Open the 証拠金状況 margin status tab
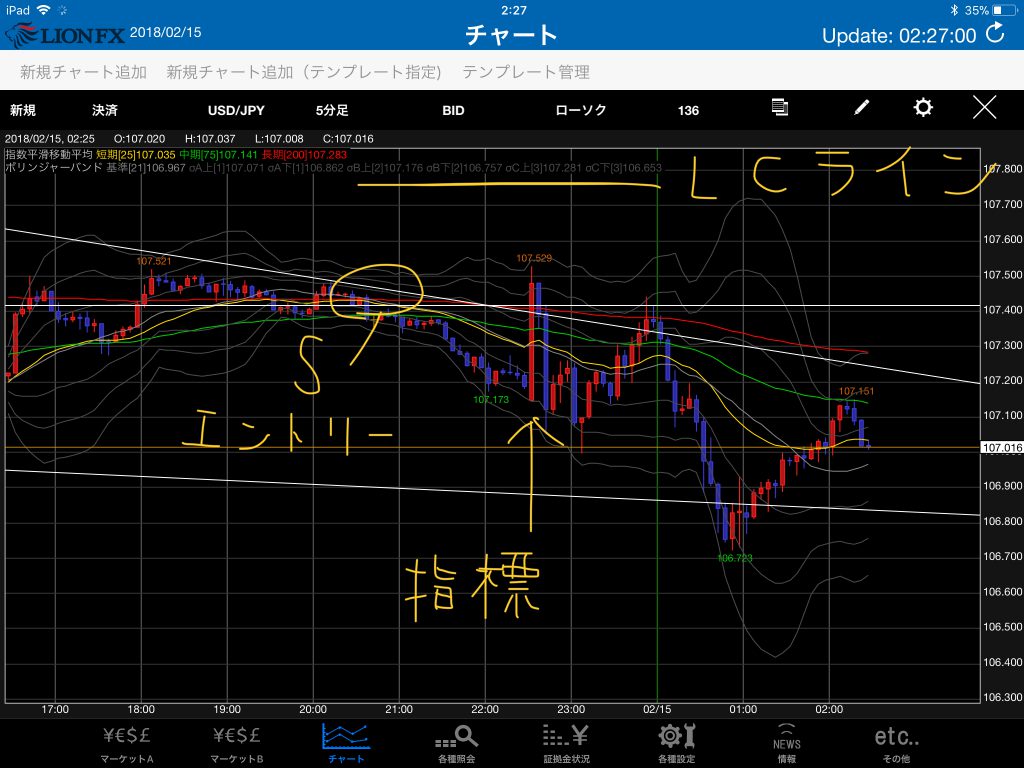This screenshot has width=1024, height=768. click(x=566, y=743)
